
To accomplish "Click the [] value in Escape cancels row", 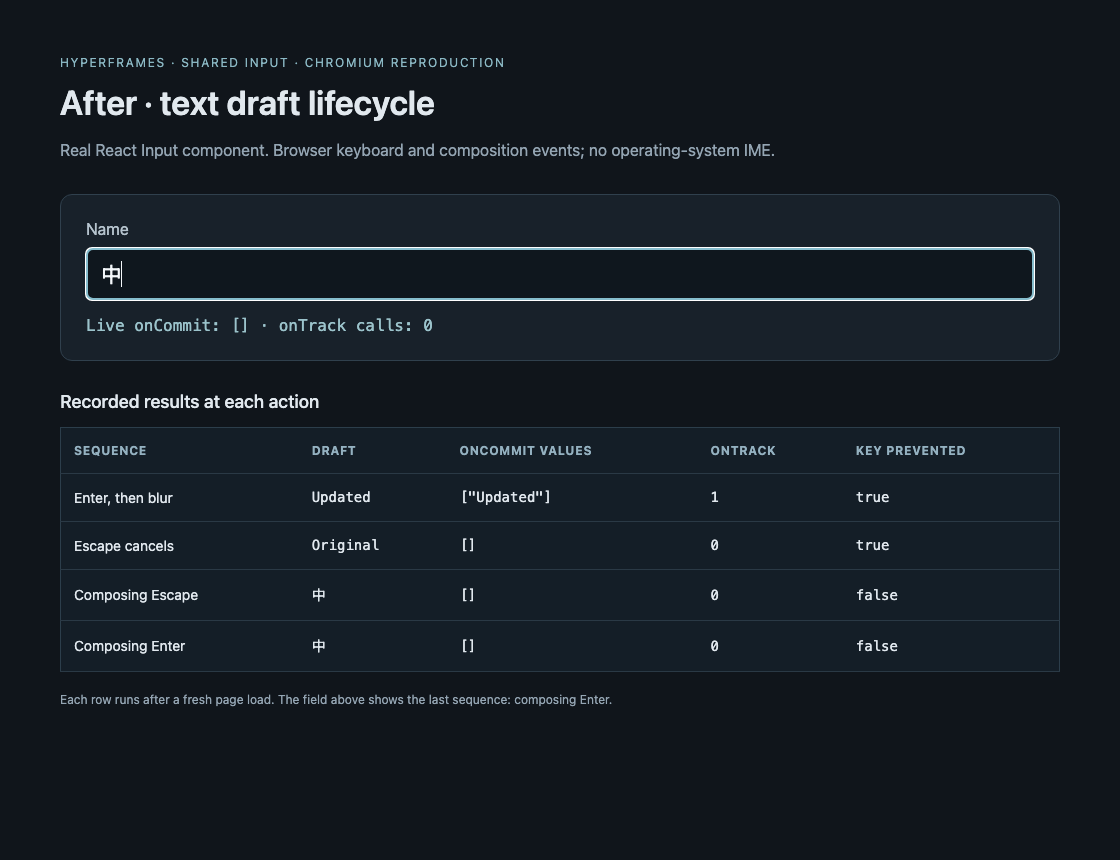I will (468, 545).
